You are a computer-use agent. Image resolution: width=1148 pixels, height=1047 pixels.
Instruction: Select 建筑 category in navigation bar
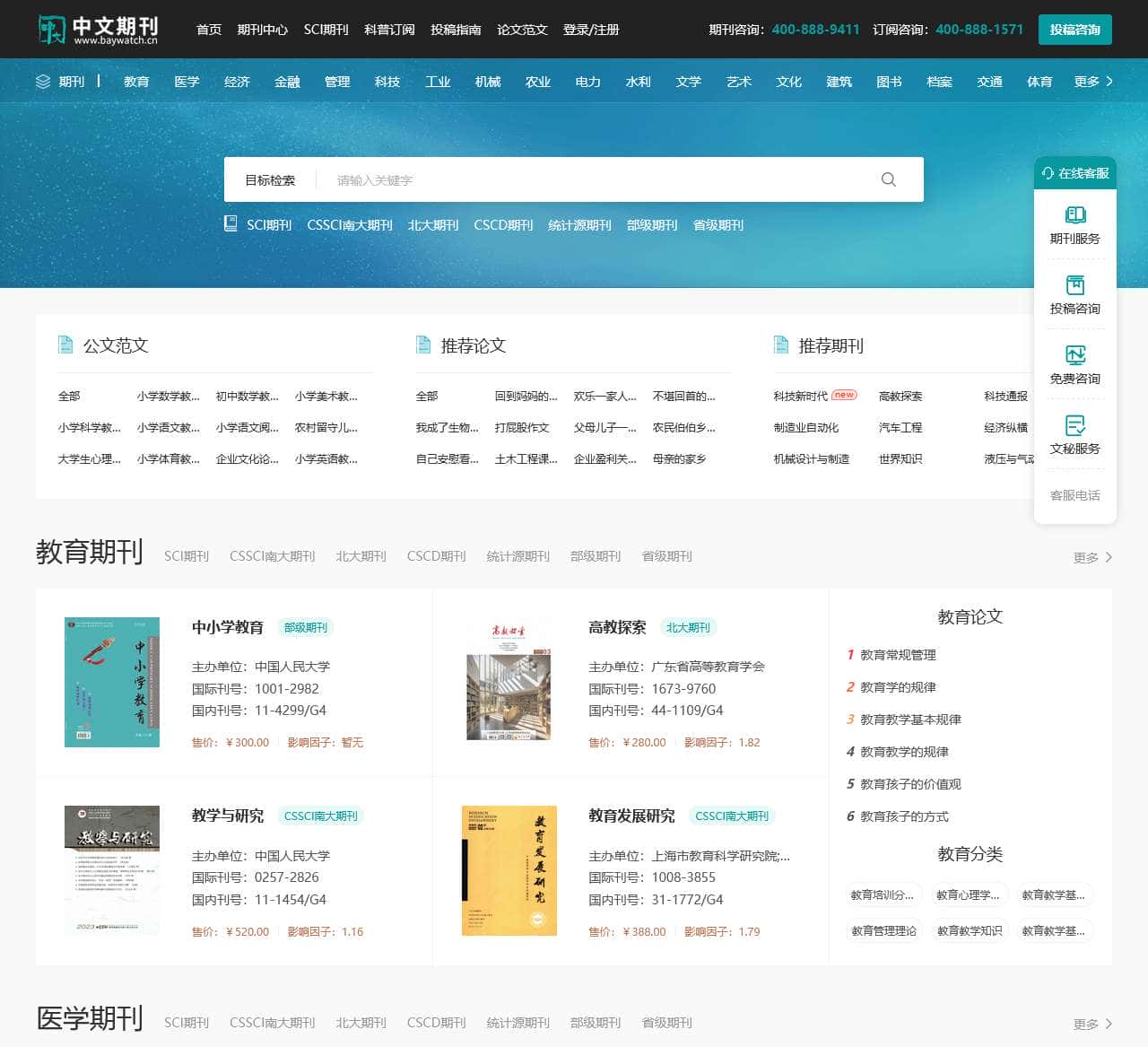tap(839, 82)
